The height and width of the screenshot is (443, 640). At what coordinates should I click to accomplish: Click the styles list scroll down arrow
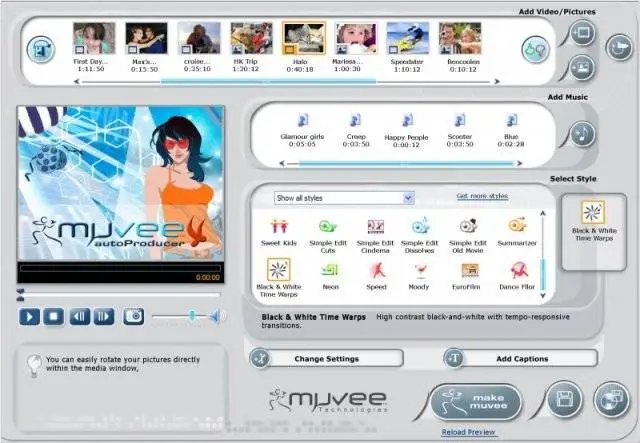point(542,295)
